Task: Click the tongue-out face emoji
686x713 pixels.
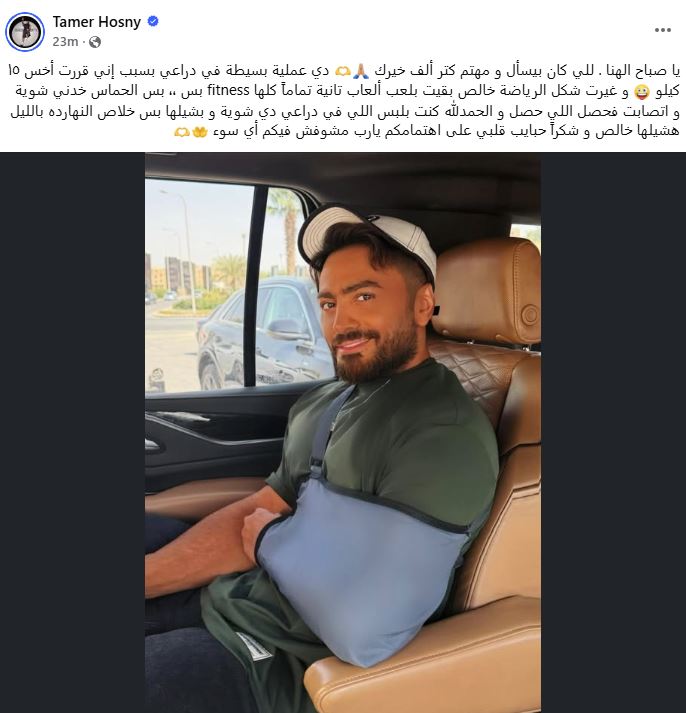Action: click(x=641, y=92)
